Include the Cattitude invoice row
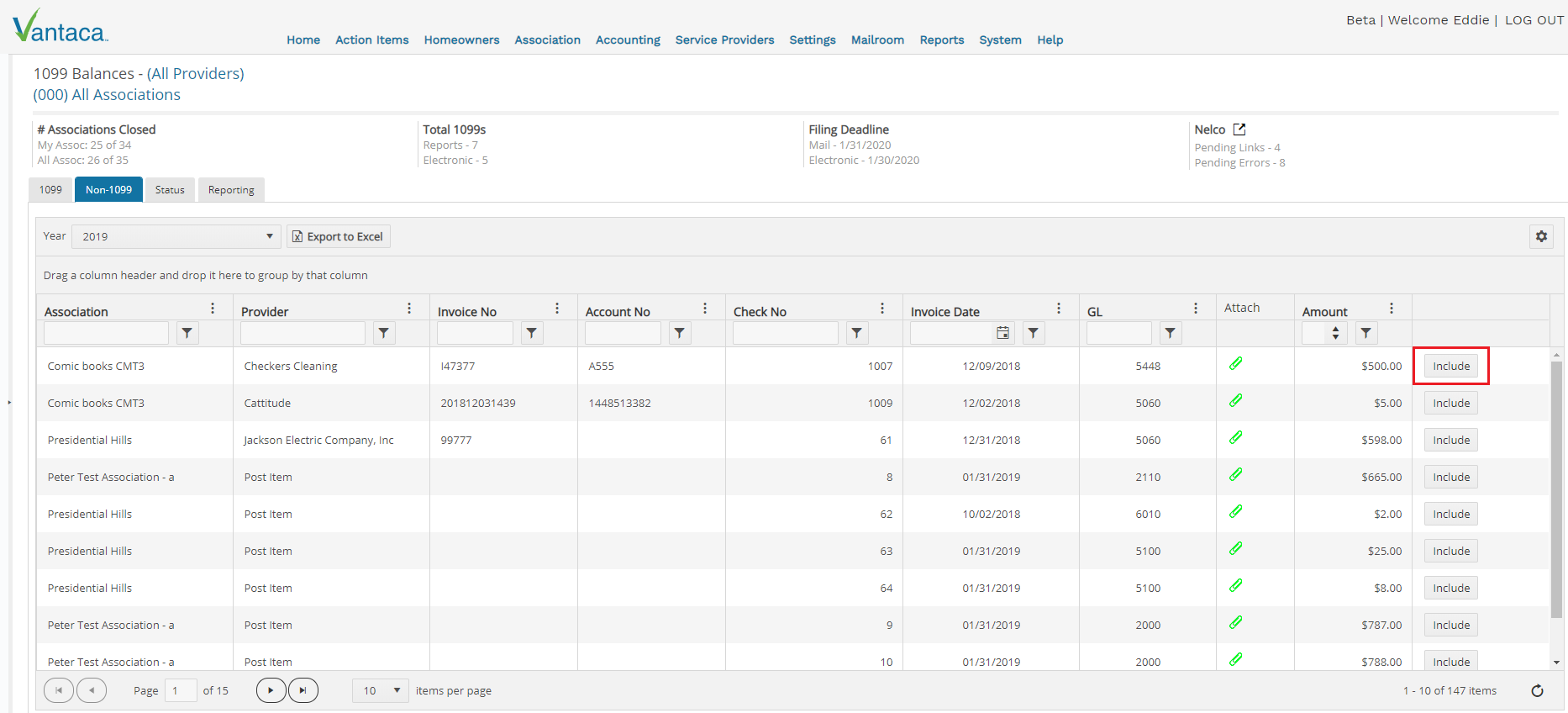Image resolution: width=1568 pixels, height=713 pixels. click(1451, 404)
